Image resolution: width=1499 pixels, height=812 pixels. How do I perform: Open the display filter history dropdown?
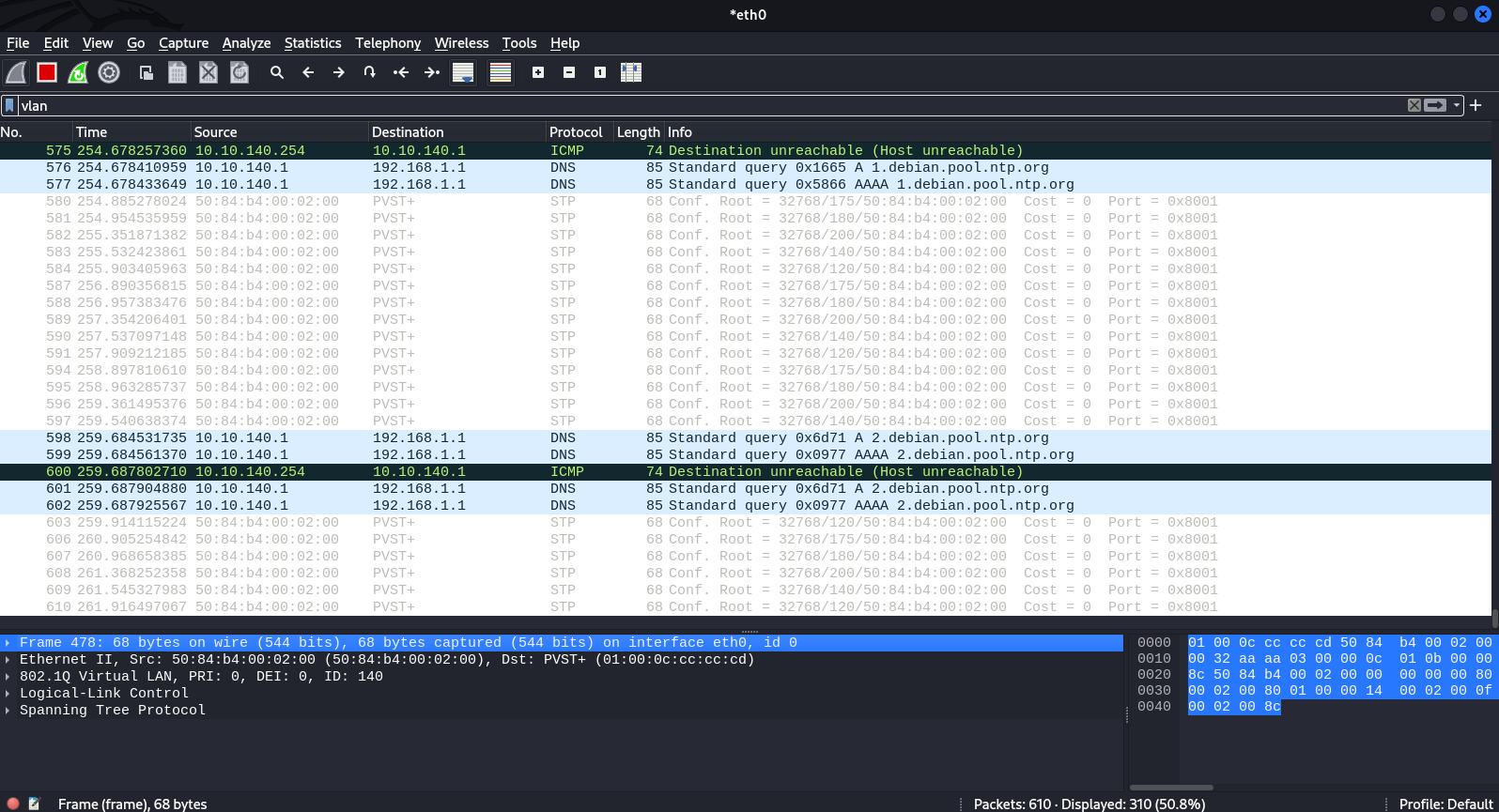pyautogui.click(x=1457, y=105)
